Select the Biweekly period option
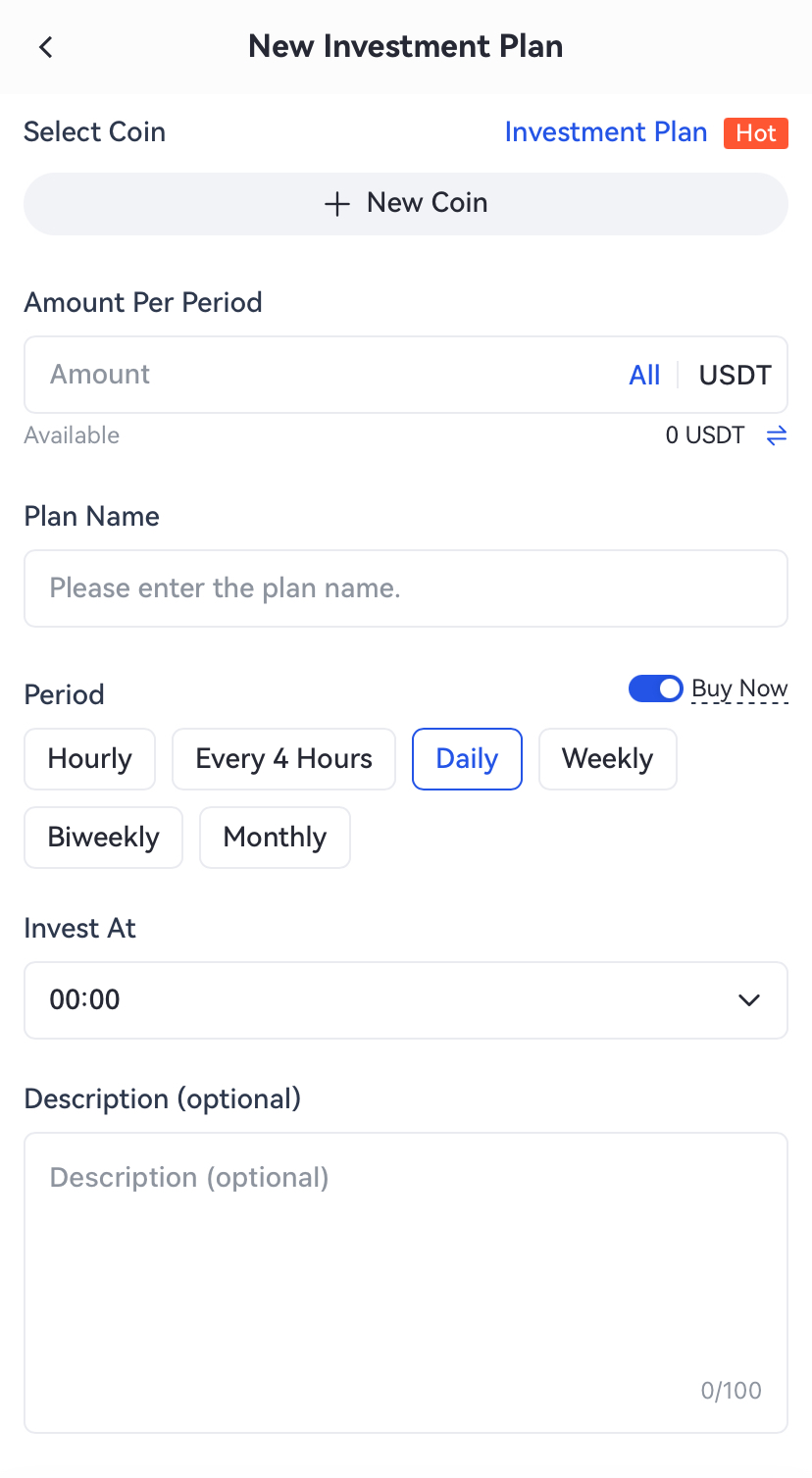The image size is (812, 1478). coord(103,838)
